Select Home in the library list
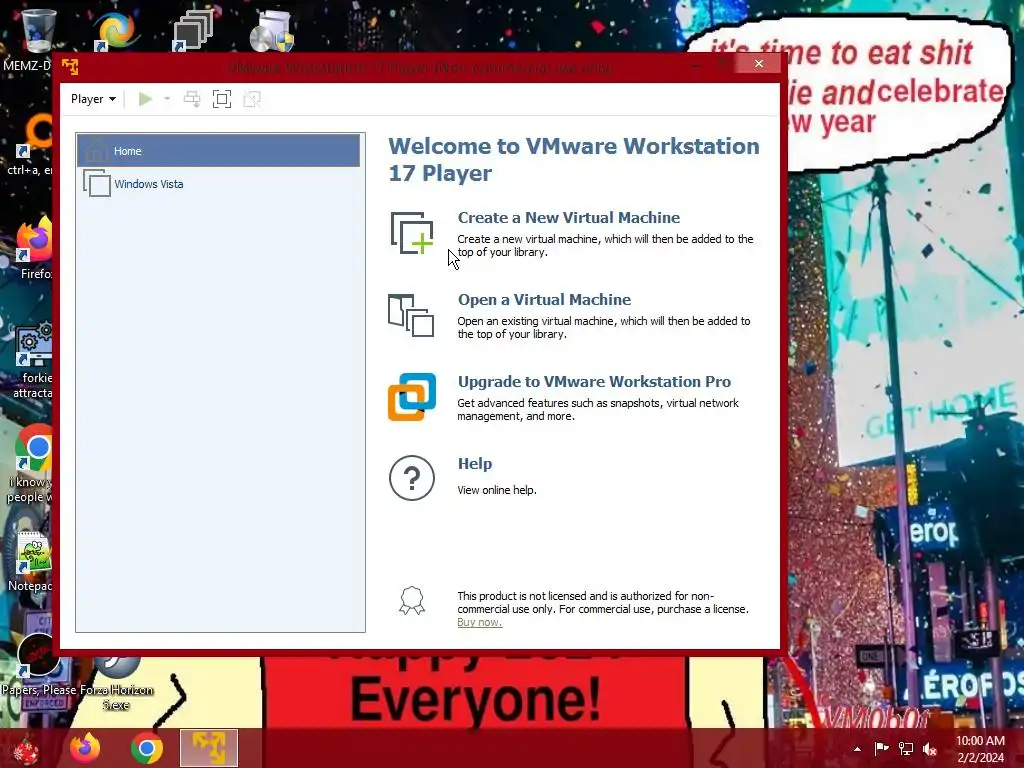1024x768 pixels. point(218,151)
